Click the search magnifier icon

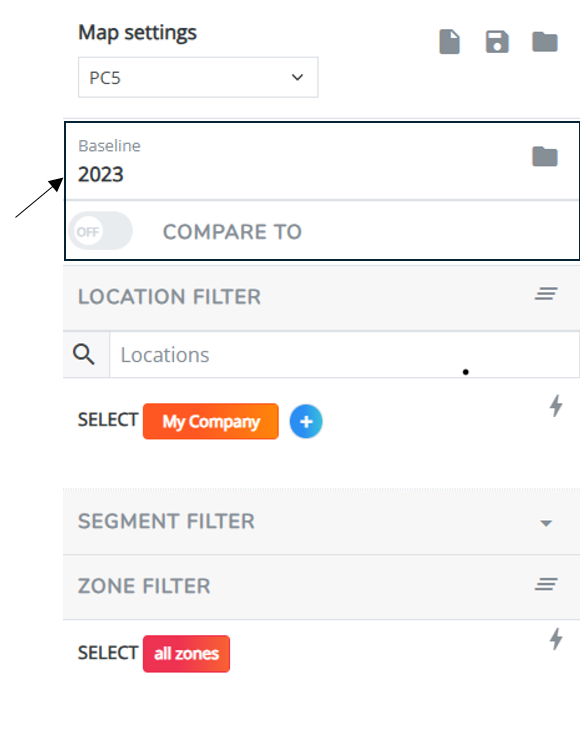(x=84, y=354)
